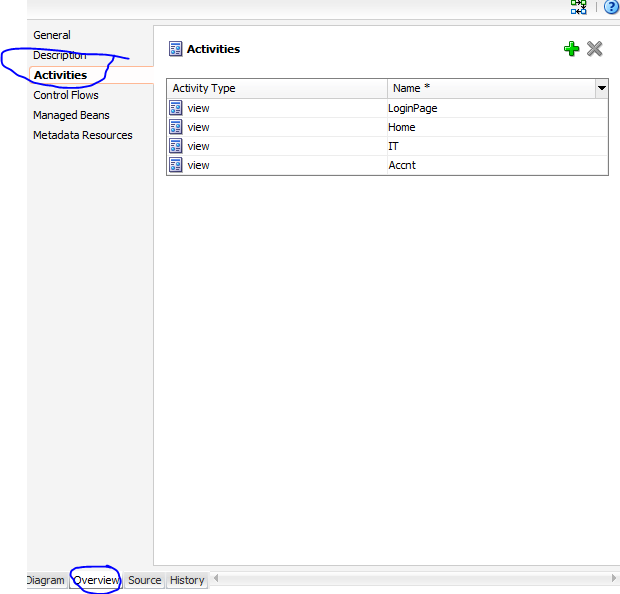This screenshot has width=620, height=594.
Task: Switch to the Overview tab
Action: 96,580
